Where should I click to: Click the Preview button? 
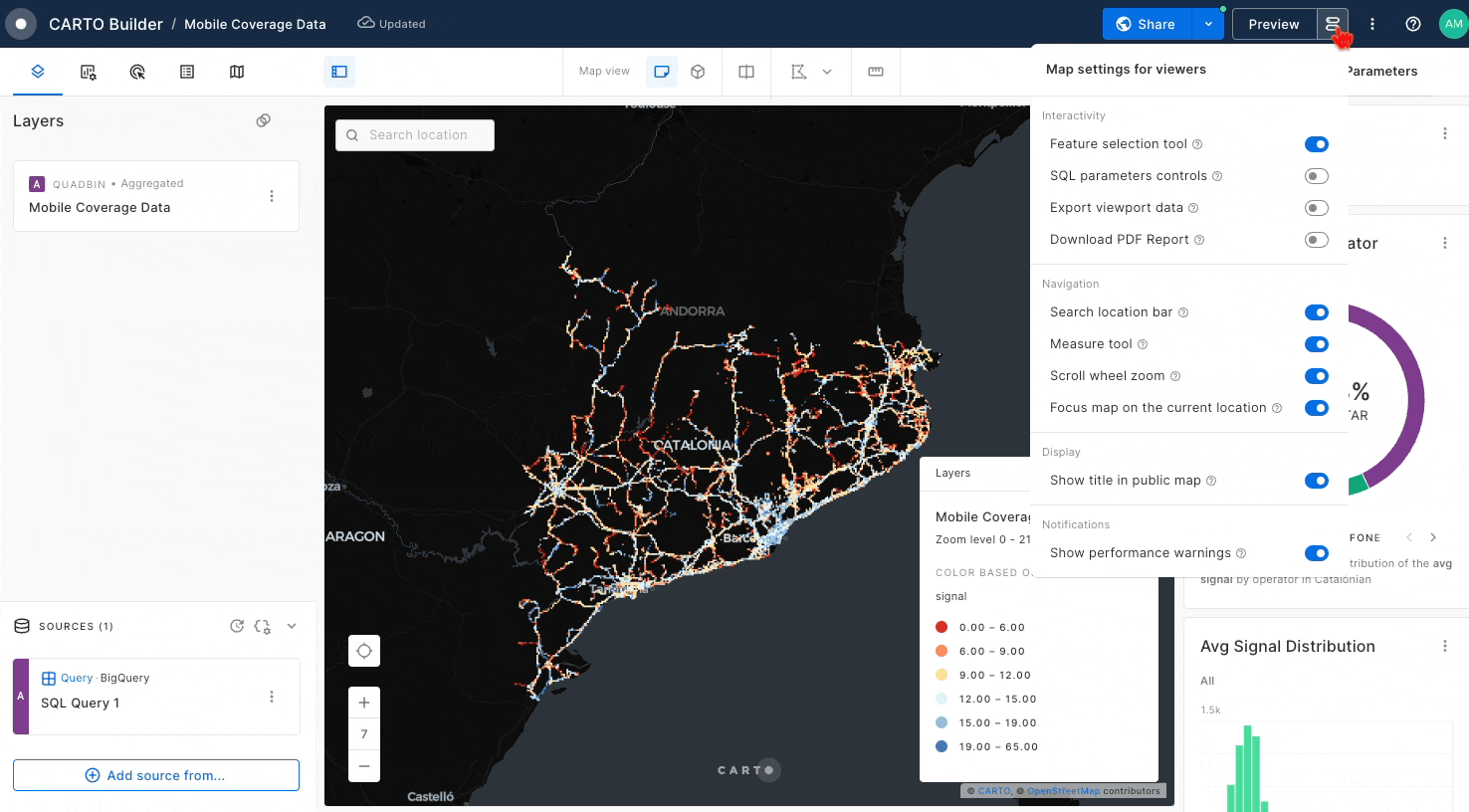pyautogui.click(x=1273, y=24)
